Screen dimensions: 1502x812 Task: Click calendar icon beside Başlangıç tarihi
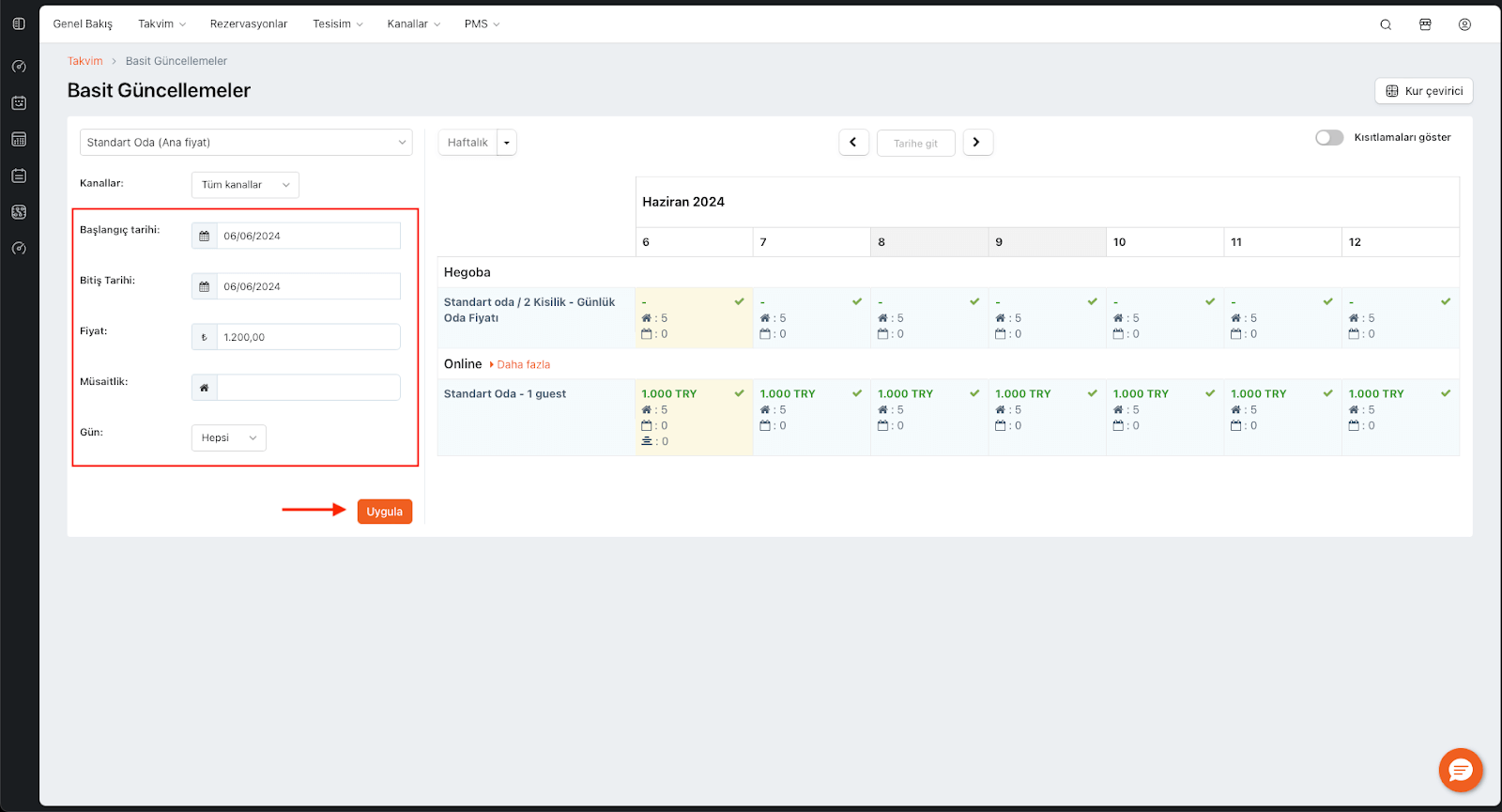205,236
